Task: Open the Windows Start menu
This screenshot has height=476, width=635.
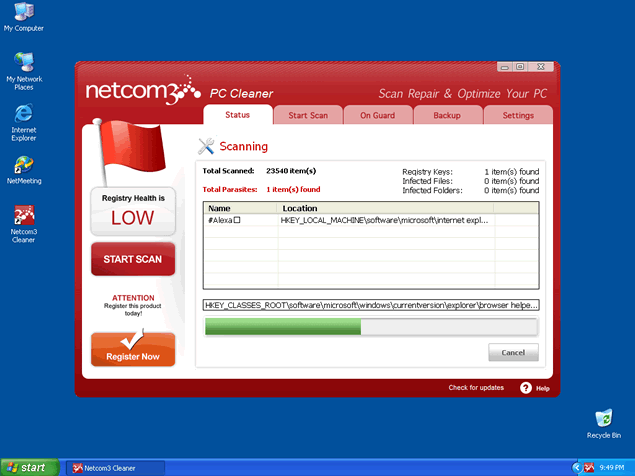Action: (x=27, y=467)
